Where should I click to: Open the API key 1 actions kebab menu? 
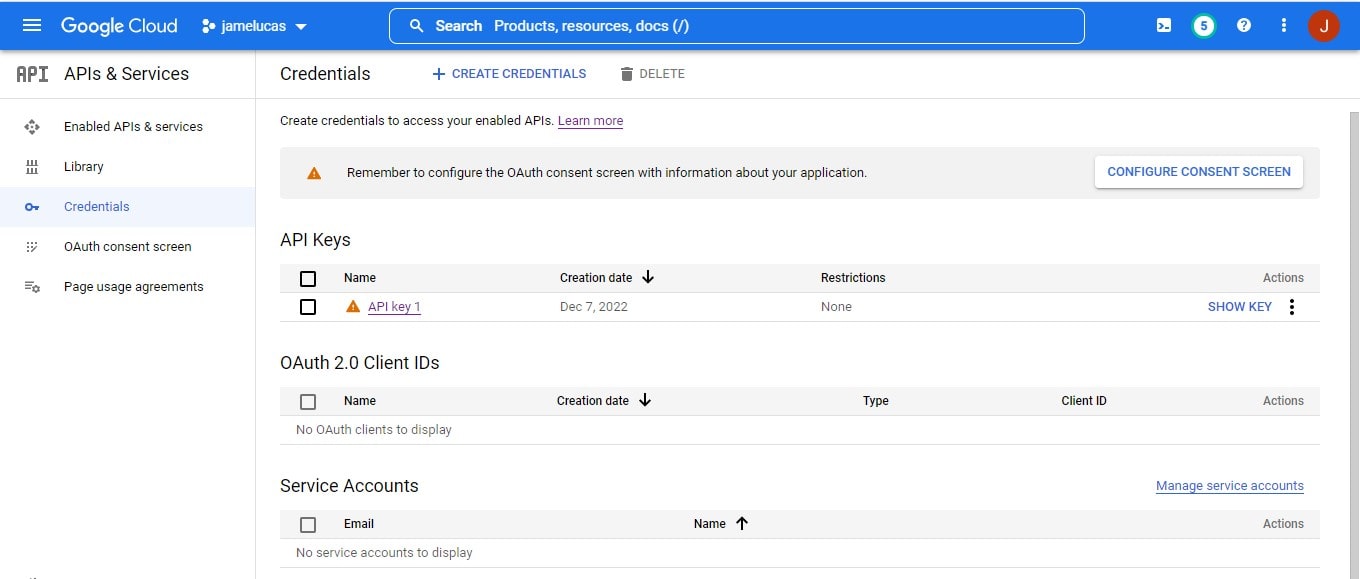click(x=1292, y=307)
